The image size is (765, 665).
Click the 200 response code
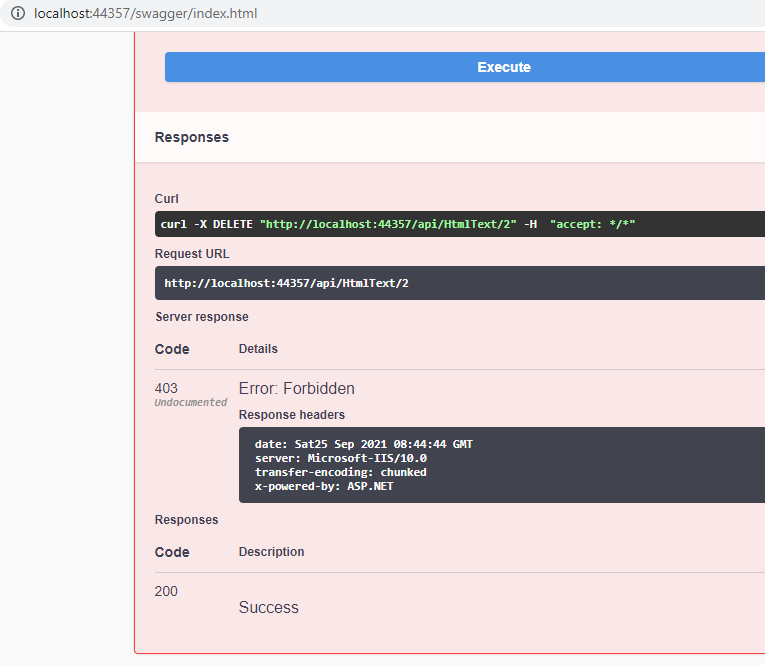click(x=166, y=591)
